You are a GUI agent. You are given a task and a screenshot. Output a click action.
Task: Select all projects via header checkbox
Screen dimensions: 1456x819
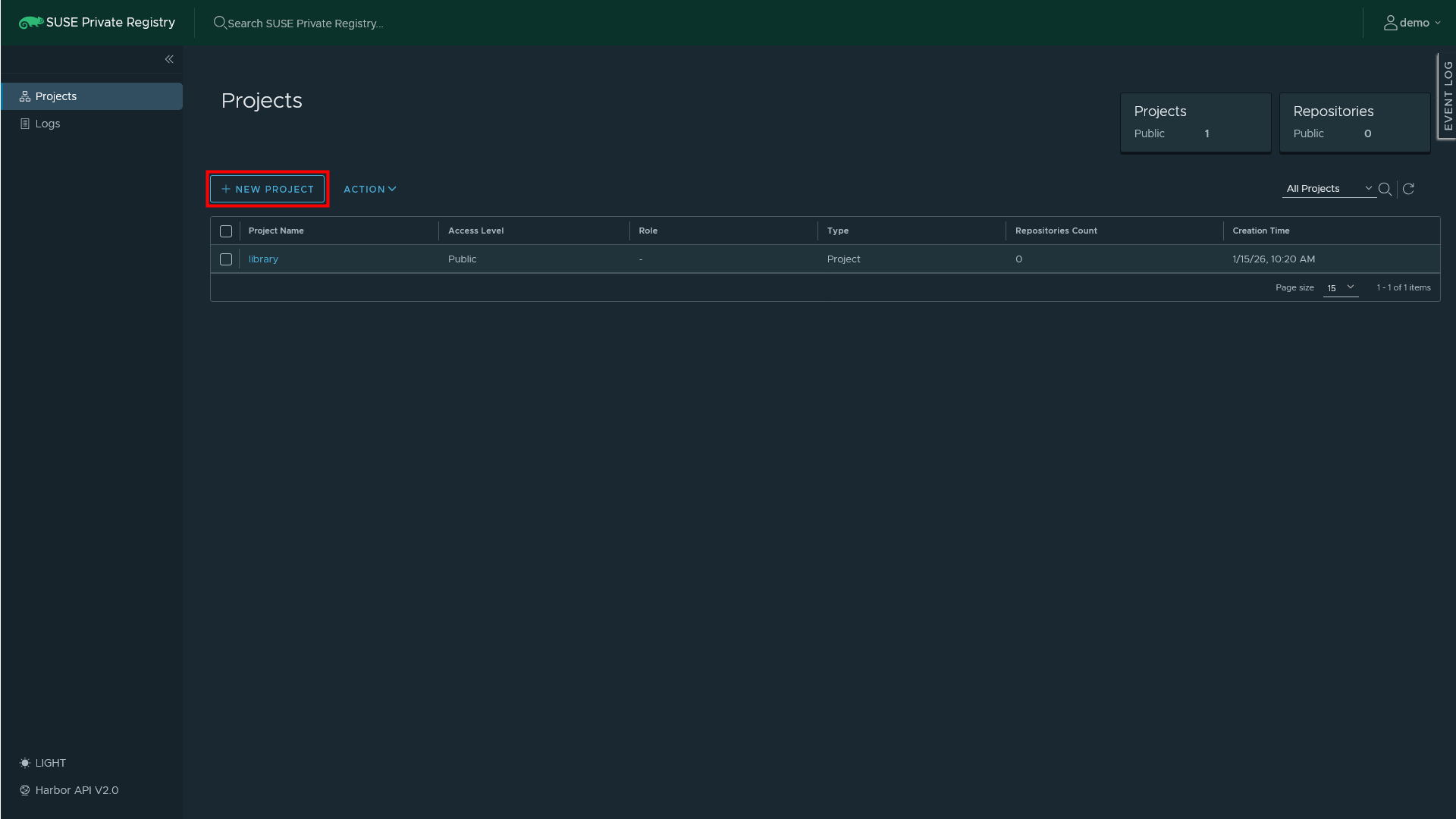pos(226,231)
